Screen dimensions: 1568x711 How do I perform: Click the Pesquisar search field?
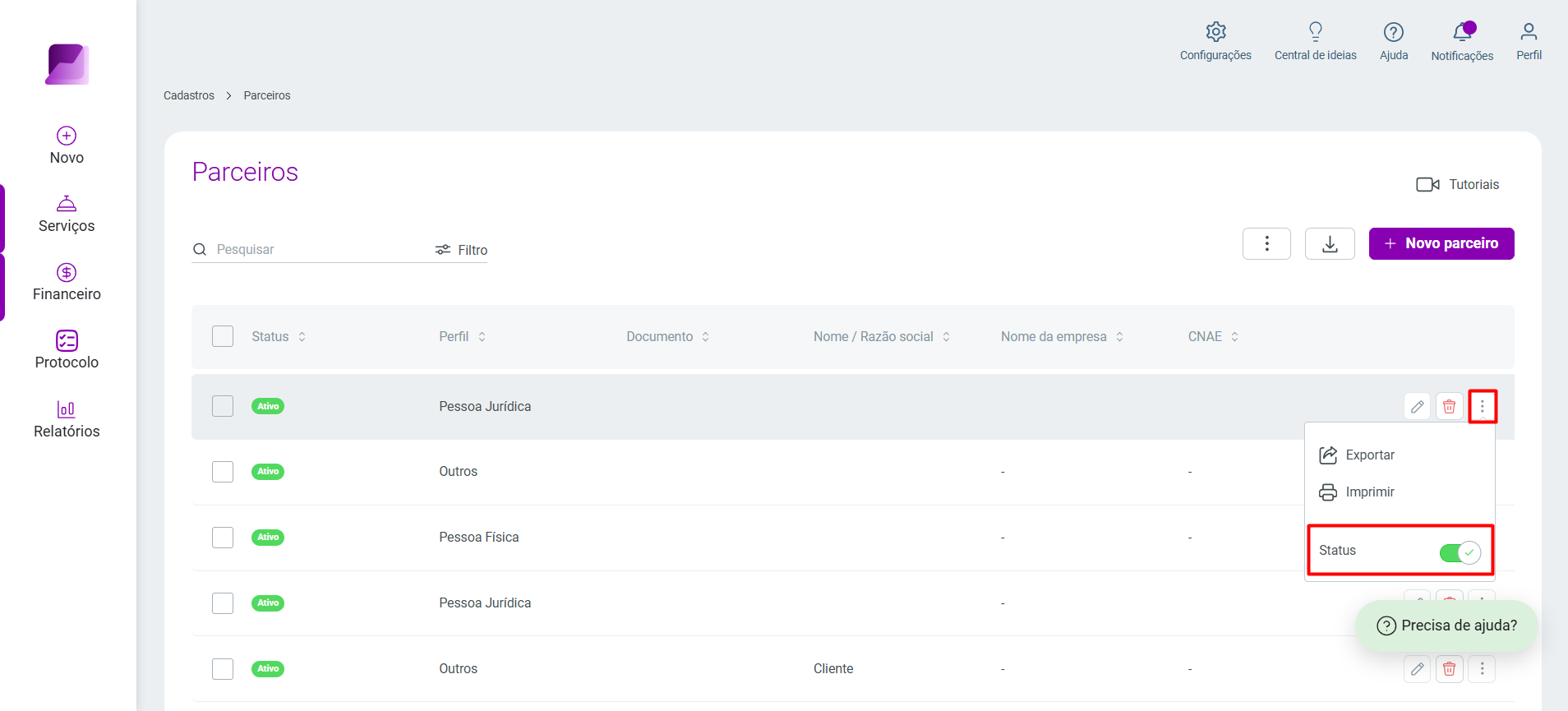(x=312, y=249)
